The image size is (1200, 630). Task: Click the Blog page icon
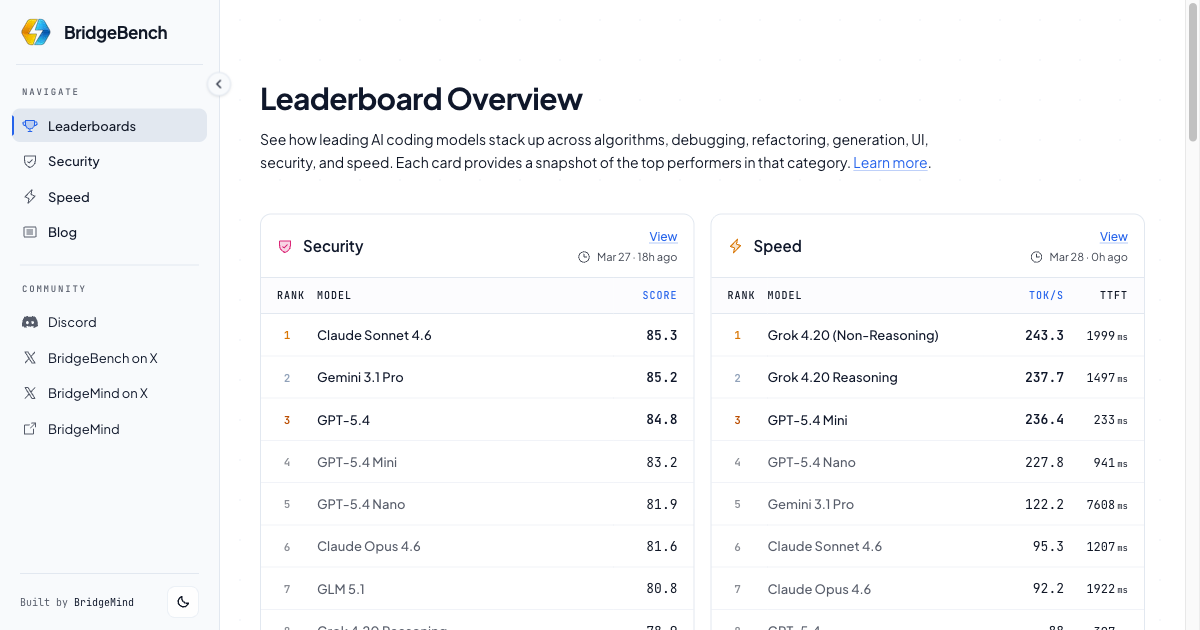pos(30,232)
